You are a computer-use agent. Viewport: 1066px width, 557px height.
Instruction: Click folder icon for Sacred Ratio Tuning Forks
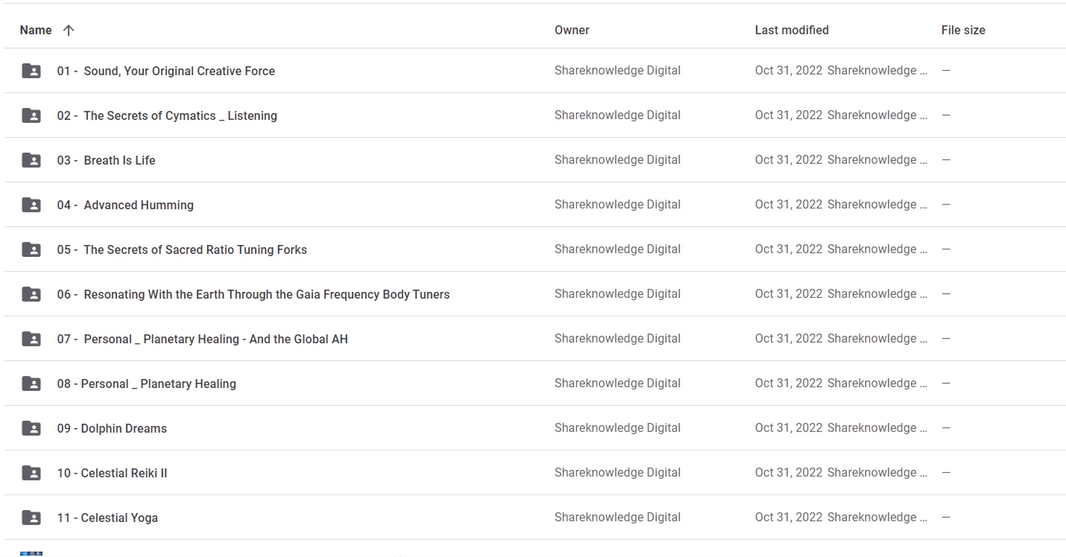click(31, 250)
